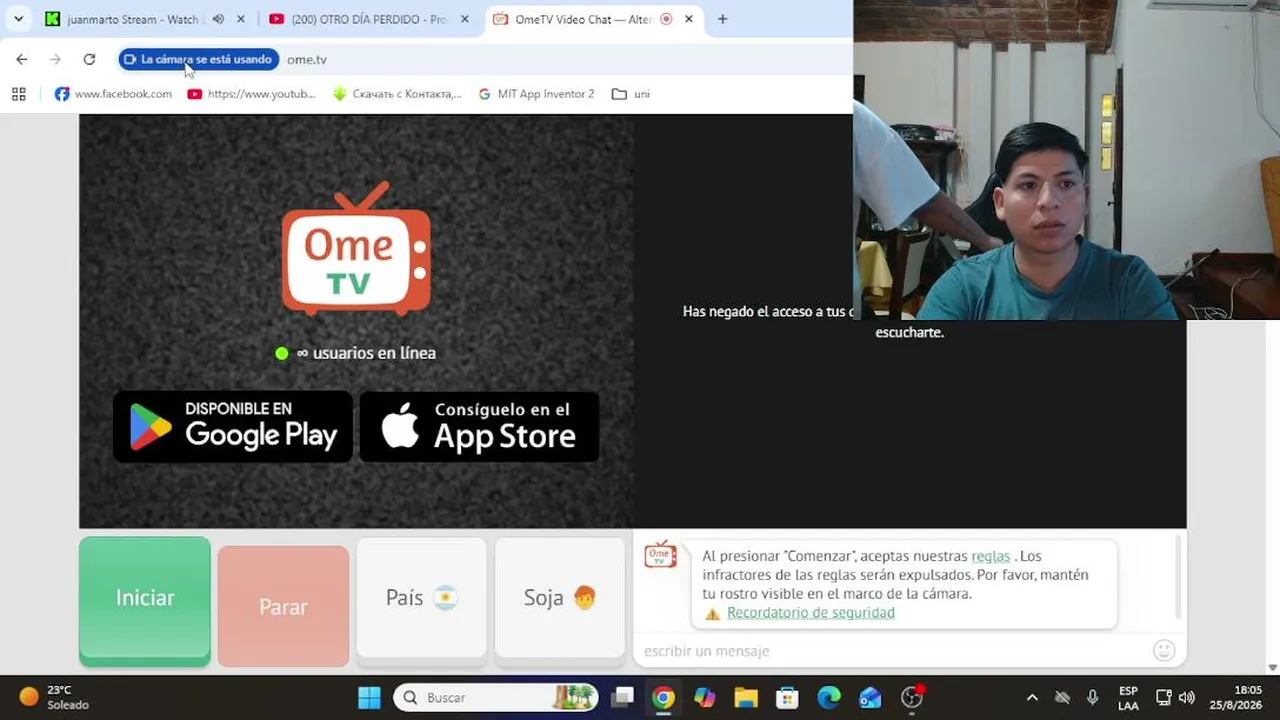The width and height of the screenshot is (1280, 720).
Task: Click the page's vertical scrollbar down arrow
Action: [1273, 667]
